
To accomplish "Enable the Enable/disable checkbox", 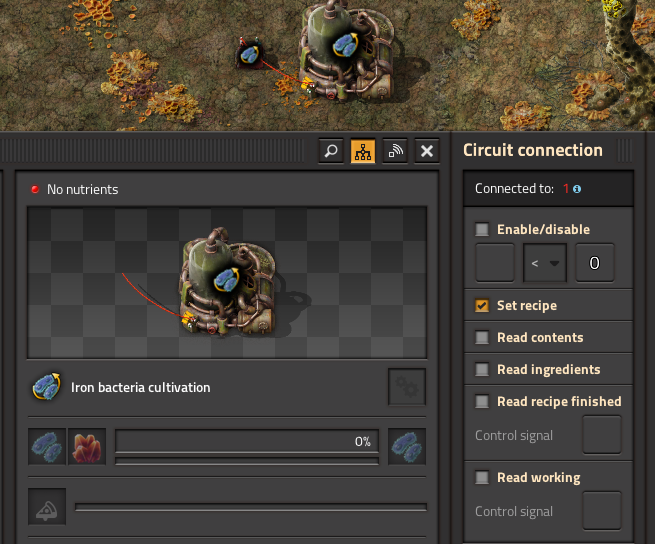I will tap(482, 229).
